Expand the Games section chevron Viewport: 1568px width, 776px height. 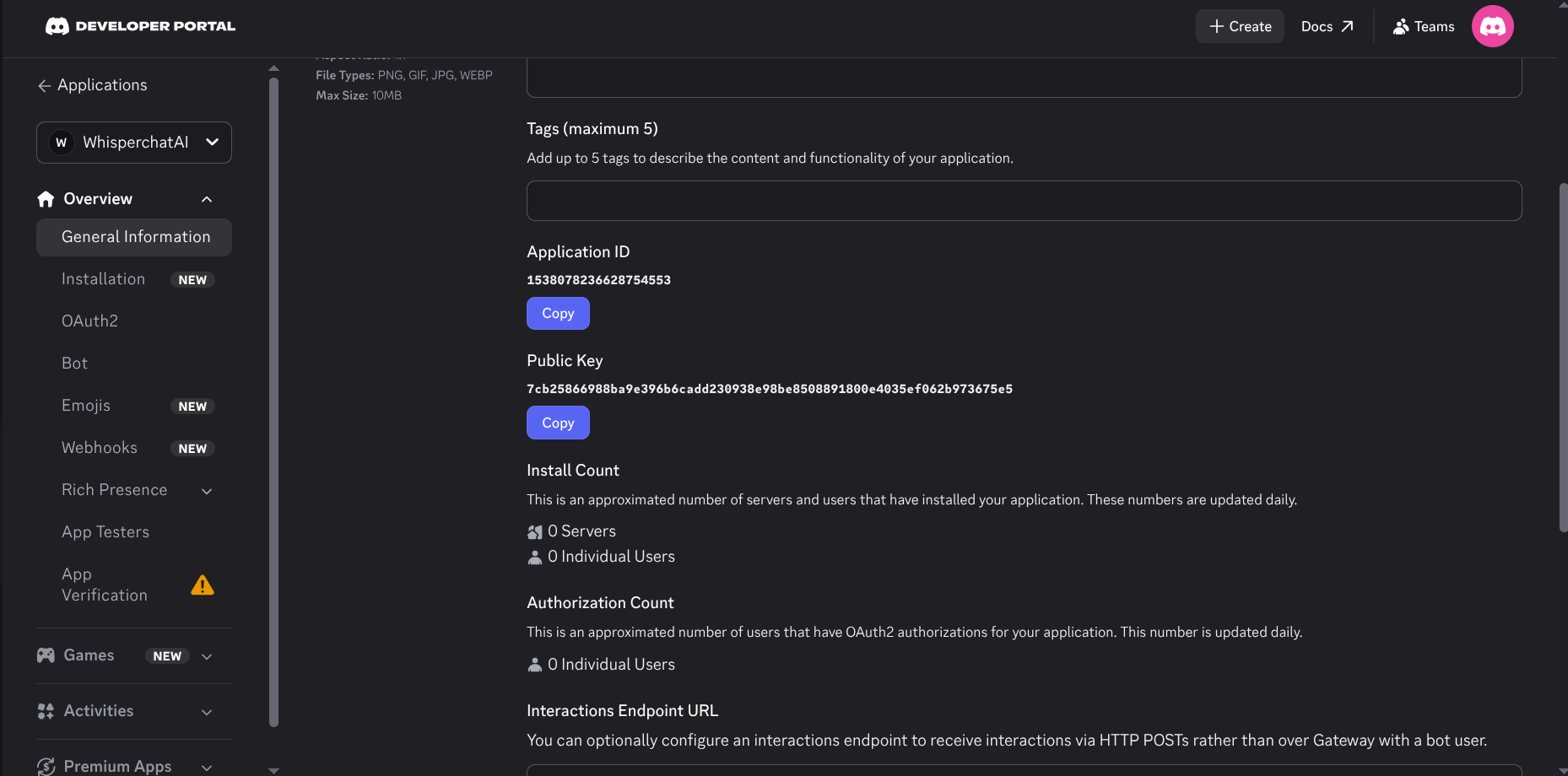coord(207,656)
